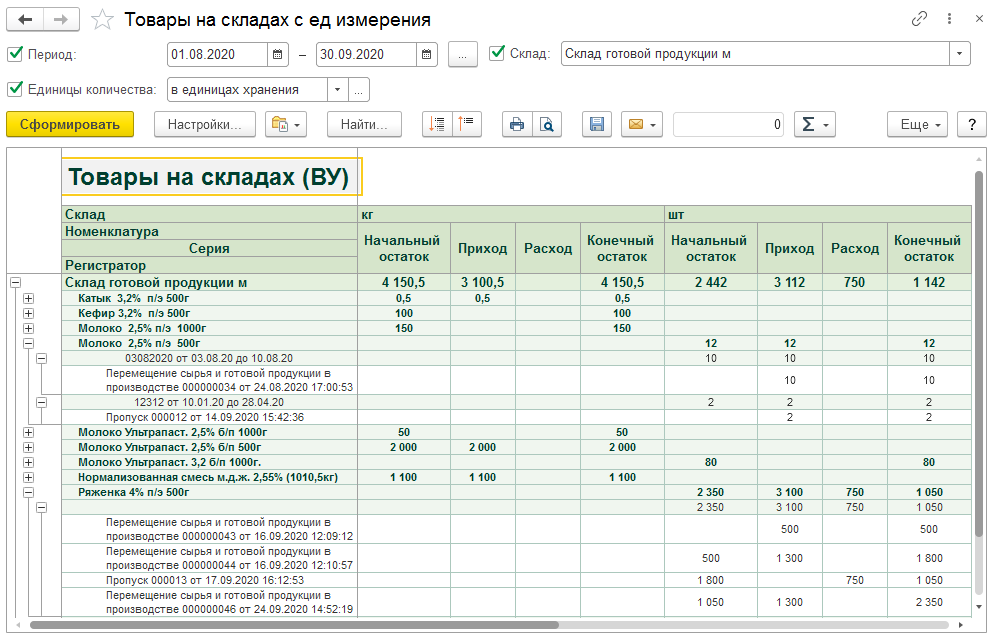The height and width of the screenshot is (641, 999).
Task: Uncheck the Период checkbox
Action: pyautogui.click(x=14, y=54)
